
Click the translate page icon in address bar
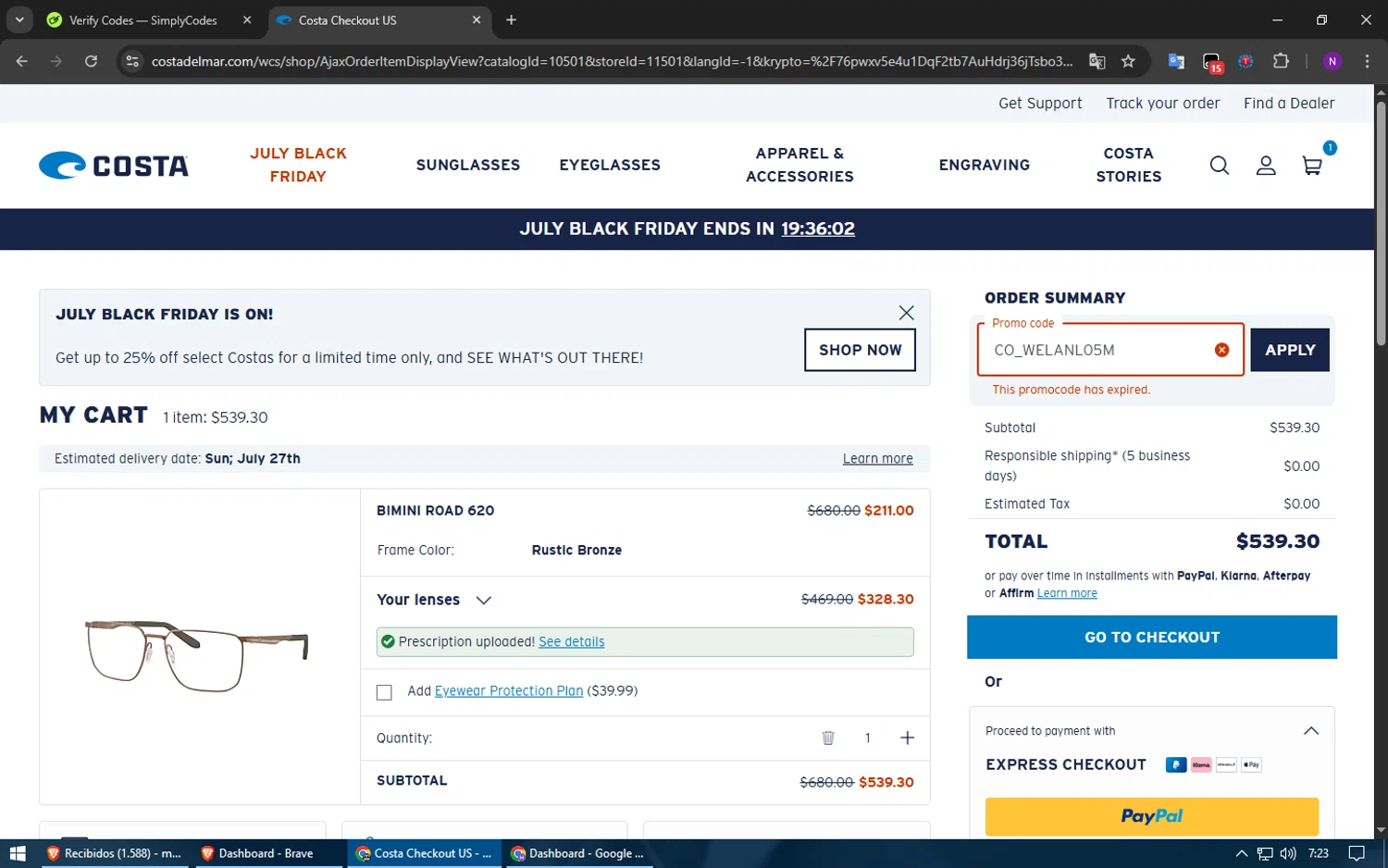coord(1097,61)
